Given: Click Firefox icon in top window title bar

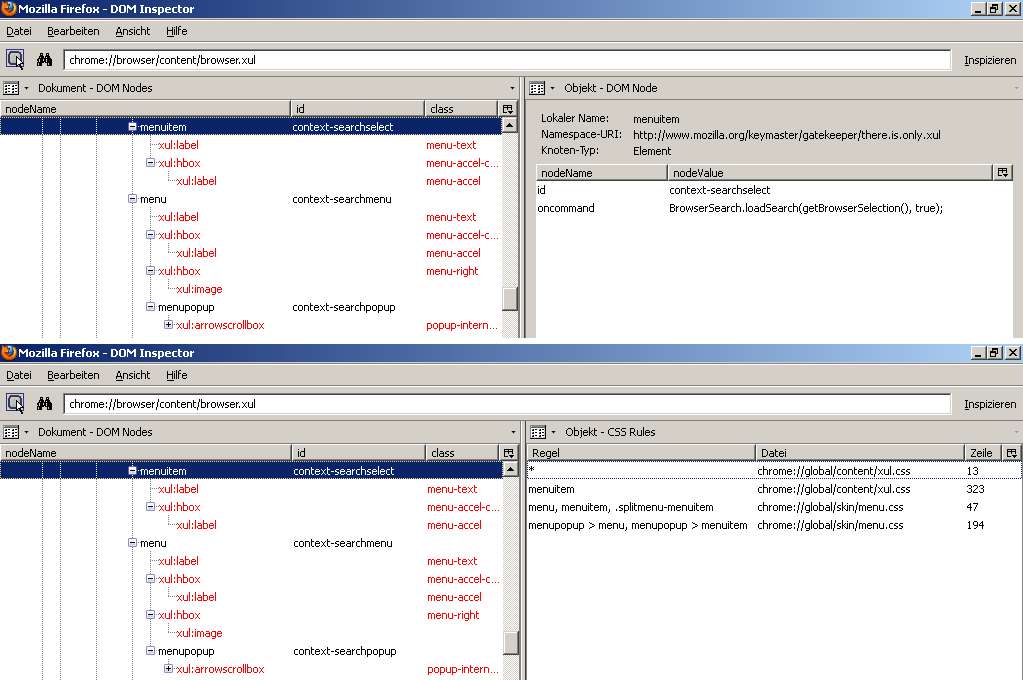Looking at the screenshot, I should click(8, 8).
